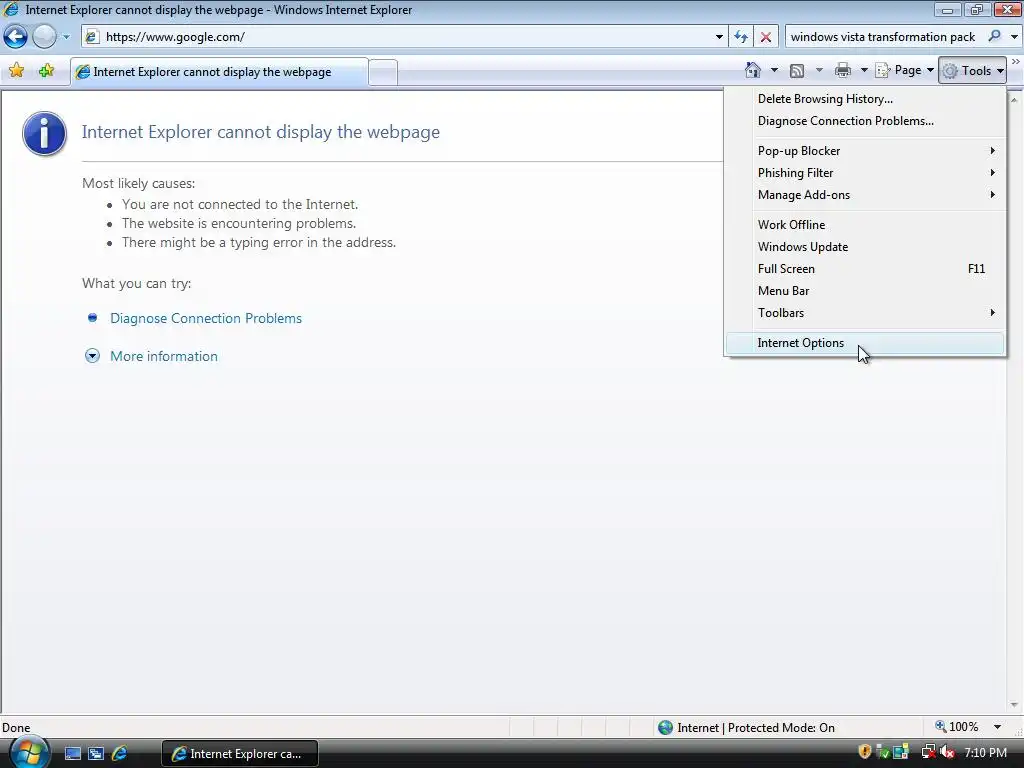Expand the address bar history dropdown

tap(719, 37)
